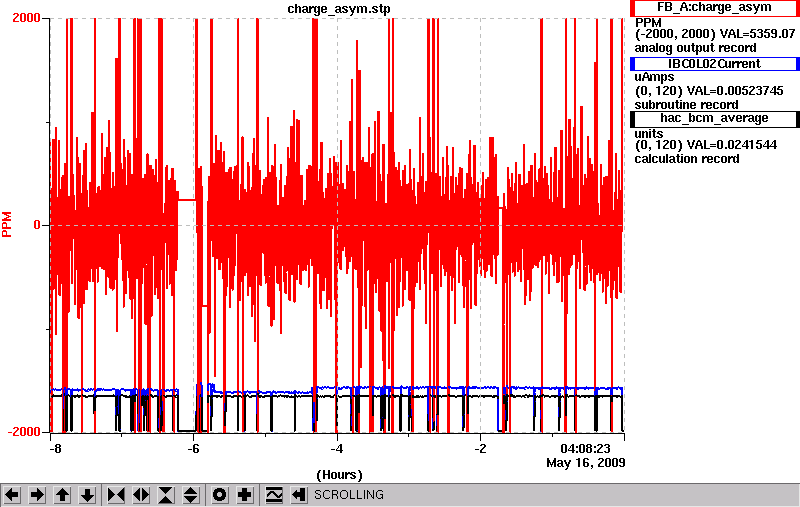Click the 04:08:23 time stamp

(585, 449)
